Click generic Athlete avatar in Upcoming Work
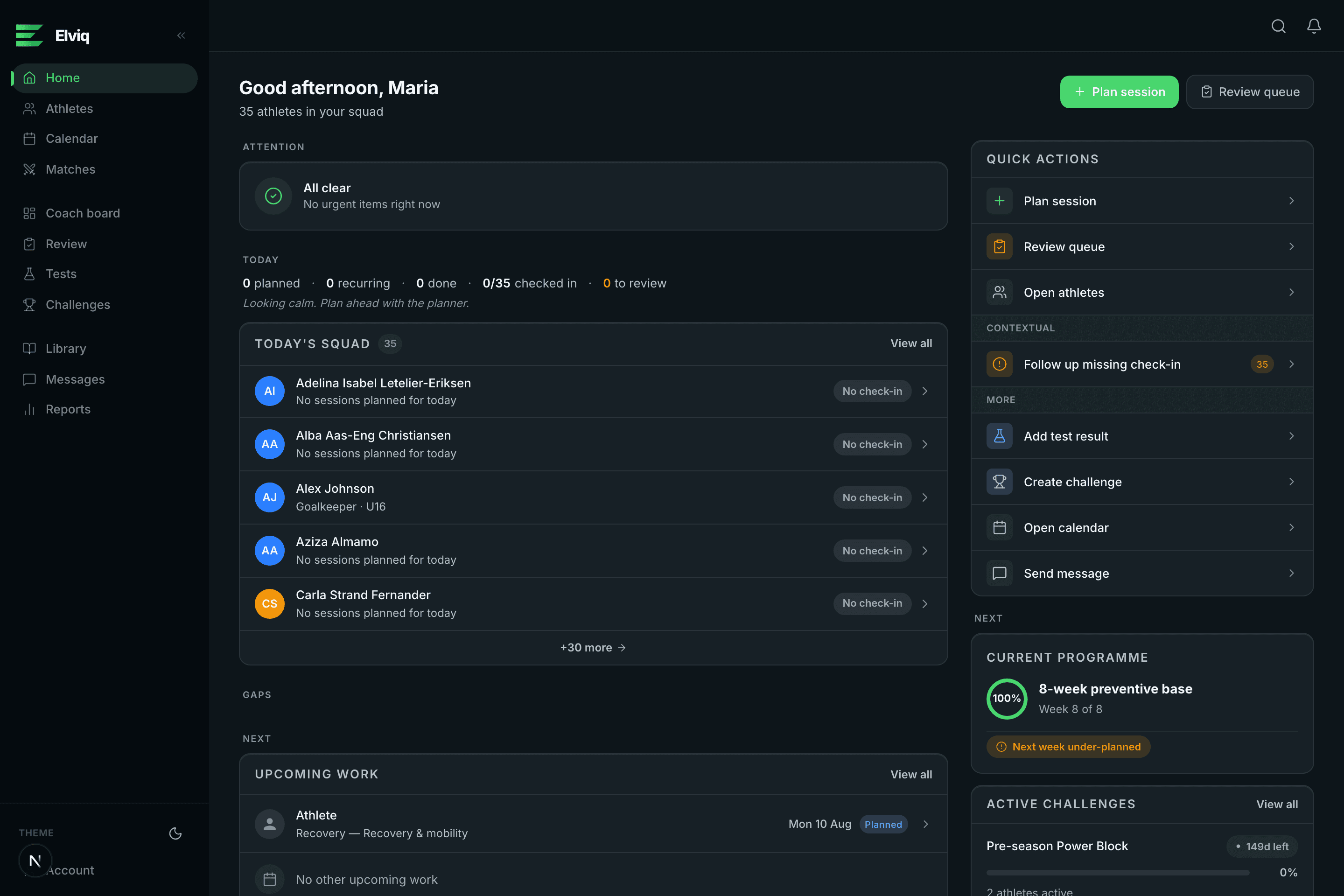 pyautogui.click(x=269, y=824)
